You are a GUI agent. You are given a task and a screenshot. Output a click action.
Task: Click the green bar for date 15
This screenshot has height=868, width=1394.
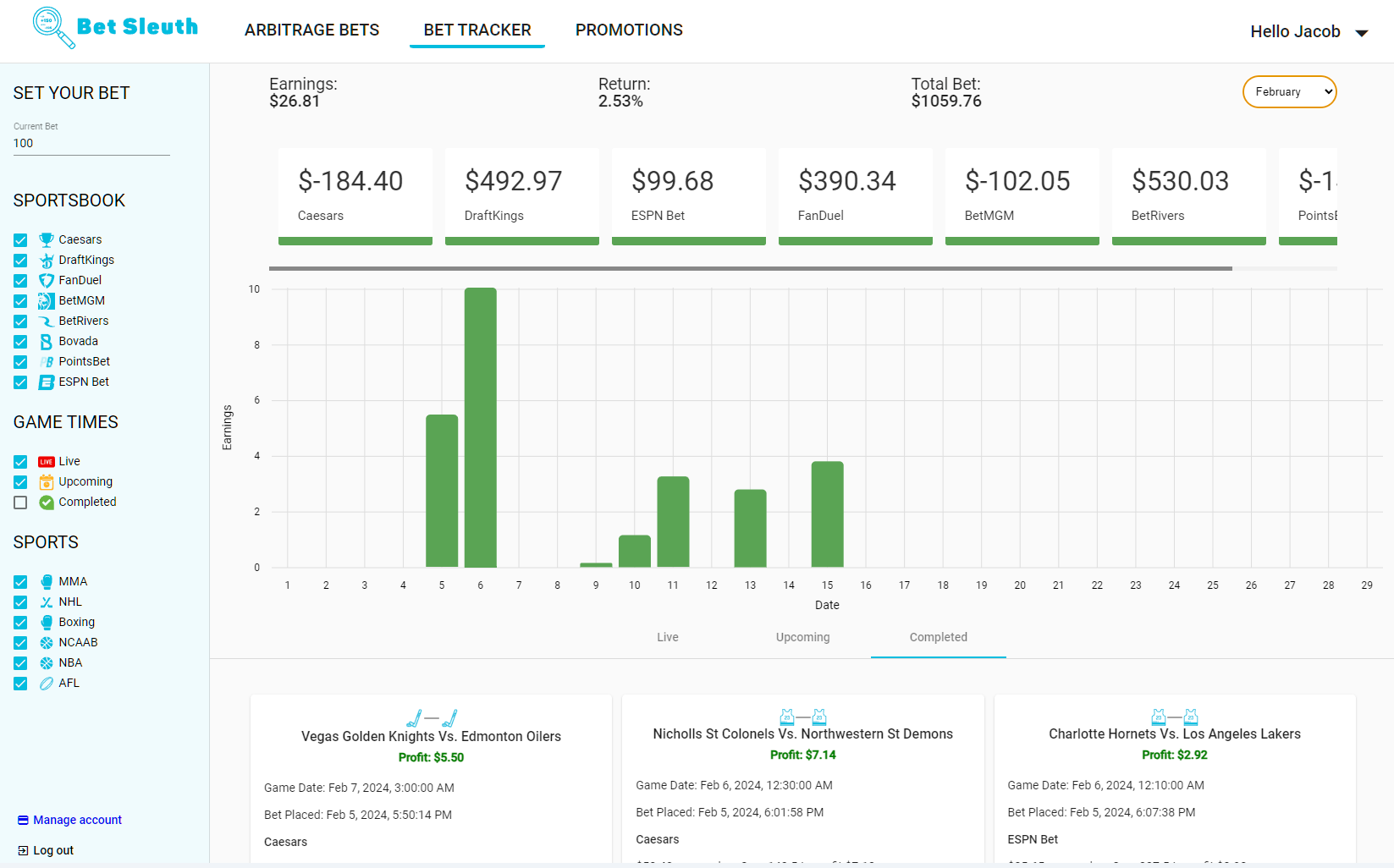(x=827, y=514)
